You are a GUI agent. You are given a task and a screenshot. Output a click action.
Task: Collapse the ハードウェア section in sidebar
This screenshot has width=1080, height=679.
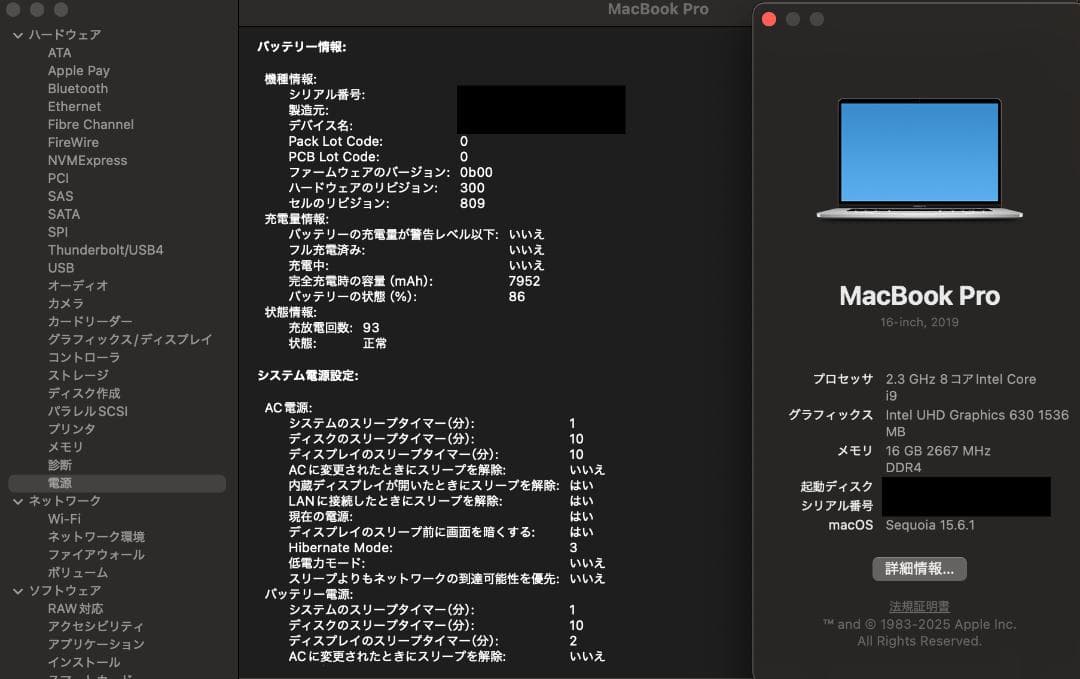[x=17, y=34]
